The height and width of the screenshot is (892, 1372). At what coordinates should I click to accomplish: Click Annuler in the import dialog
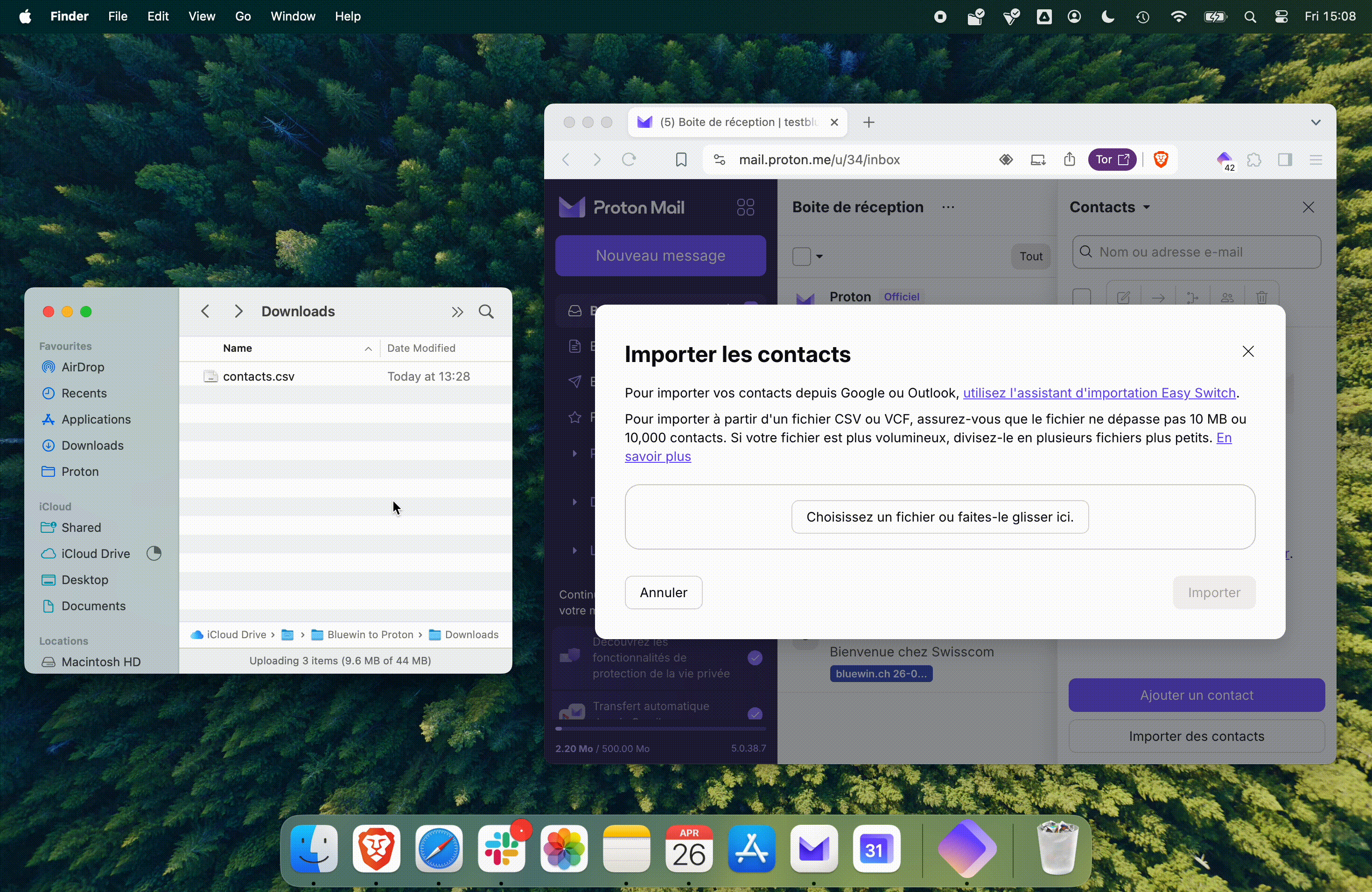[664, 592]
